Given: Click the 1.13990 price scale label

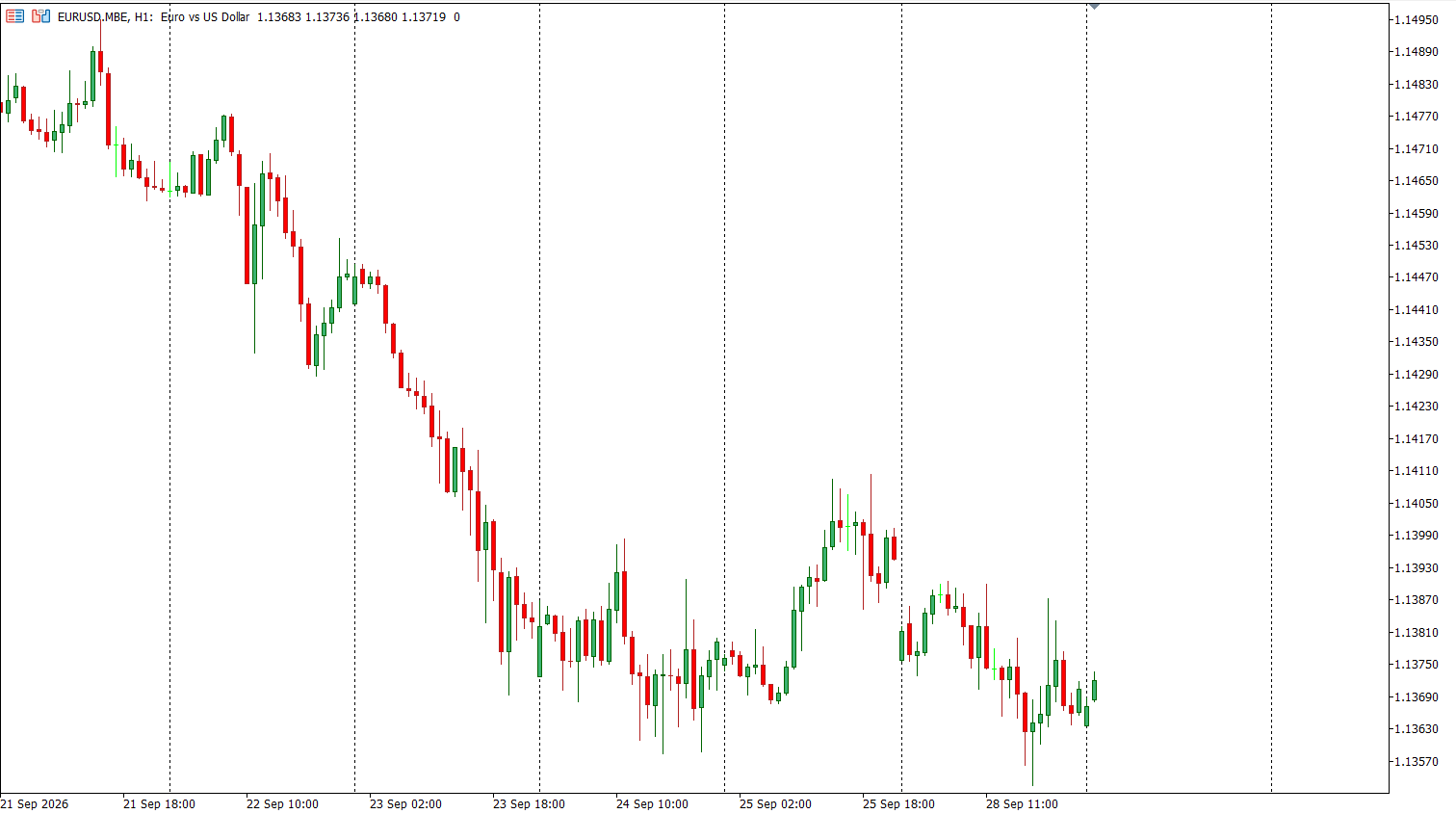Looking at the screenshot, I should [1416, 535].
